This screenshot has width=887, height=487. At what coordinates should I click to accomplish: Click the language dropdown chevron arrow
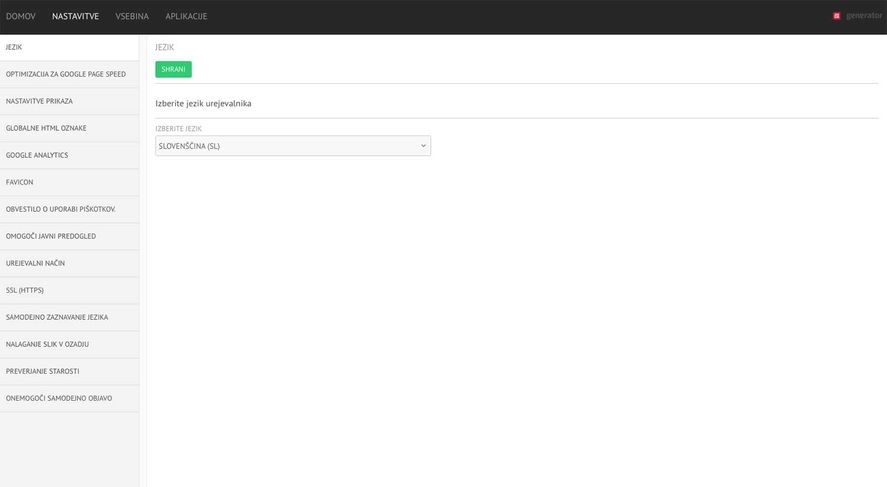[423, 146]
